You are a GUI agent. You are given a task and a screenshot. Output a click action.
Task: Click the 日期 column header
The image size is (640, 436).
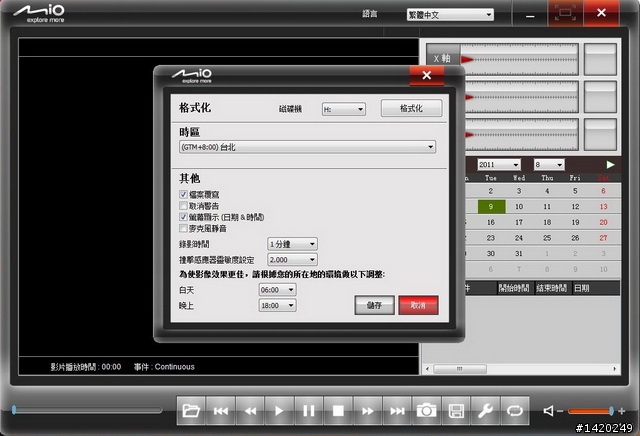[x=595, y=288]
